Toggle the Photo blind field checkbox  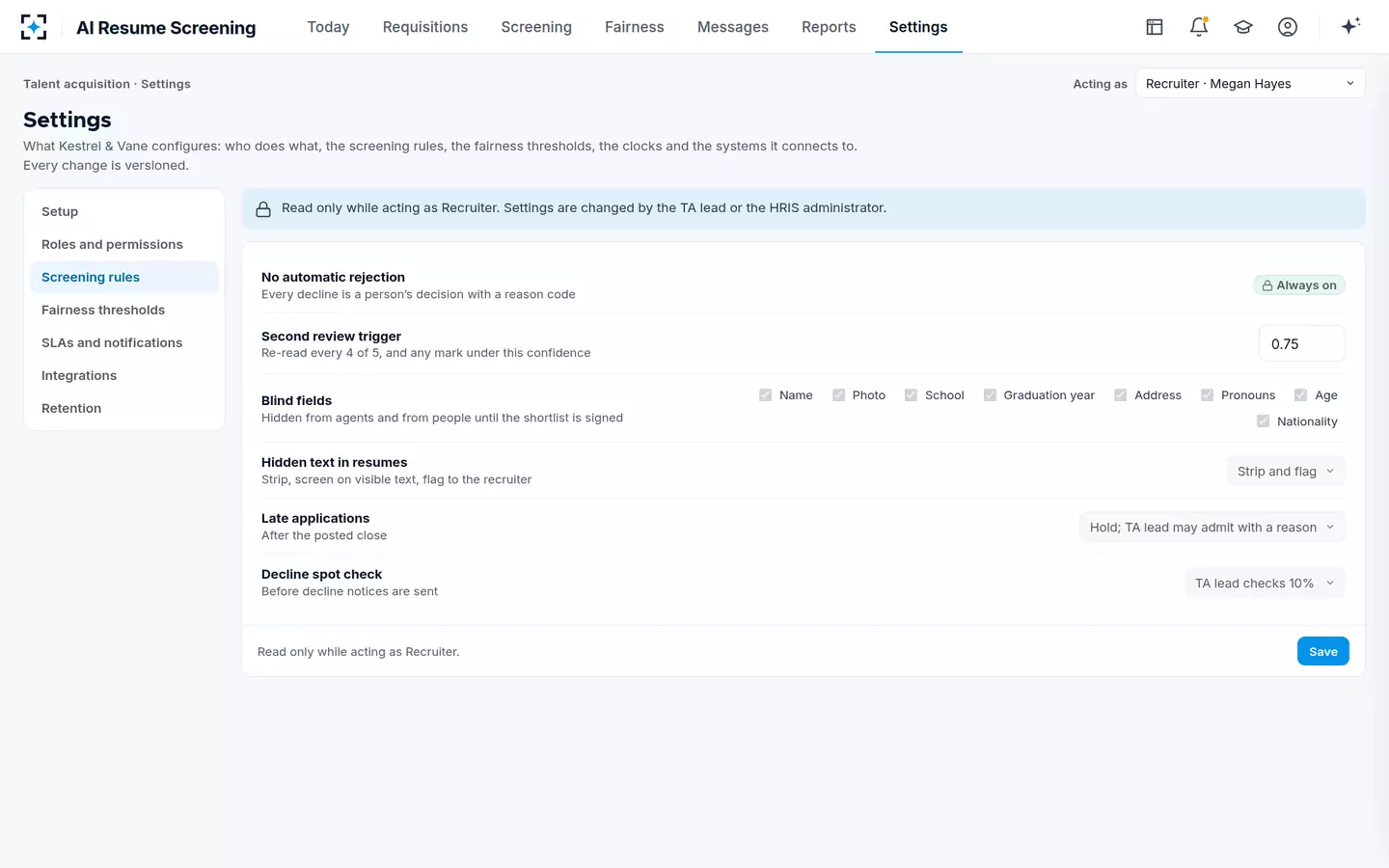pyautogui.click(x=839, y=395)
